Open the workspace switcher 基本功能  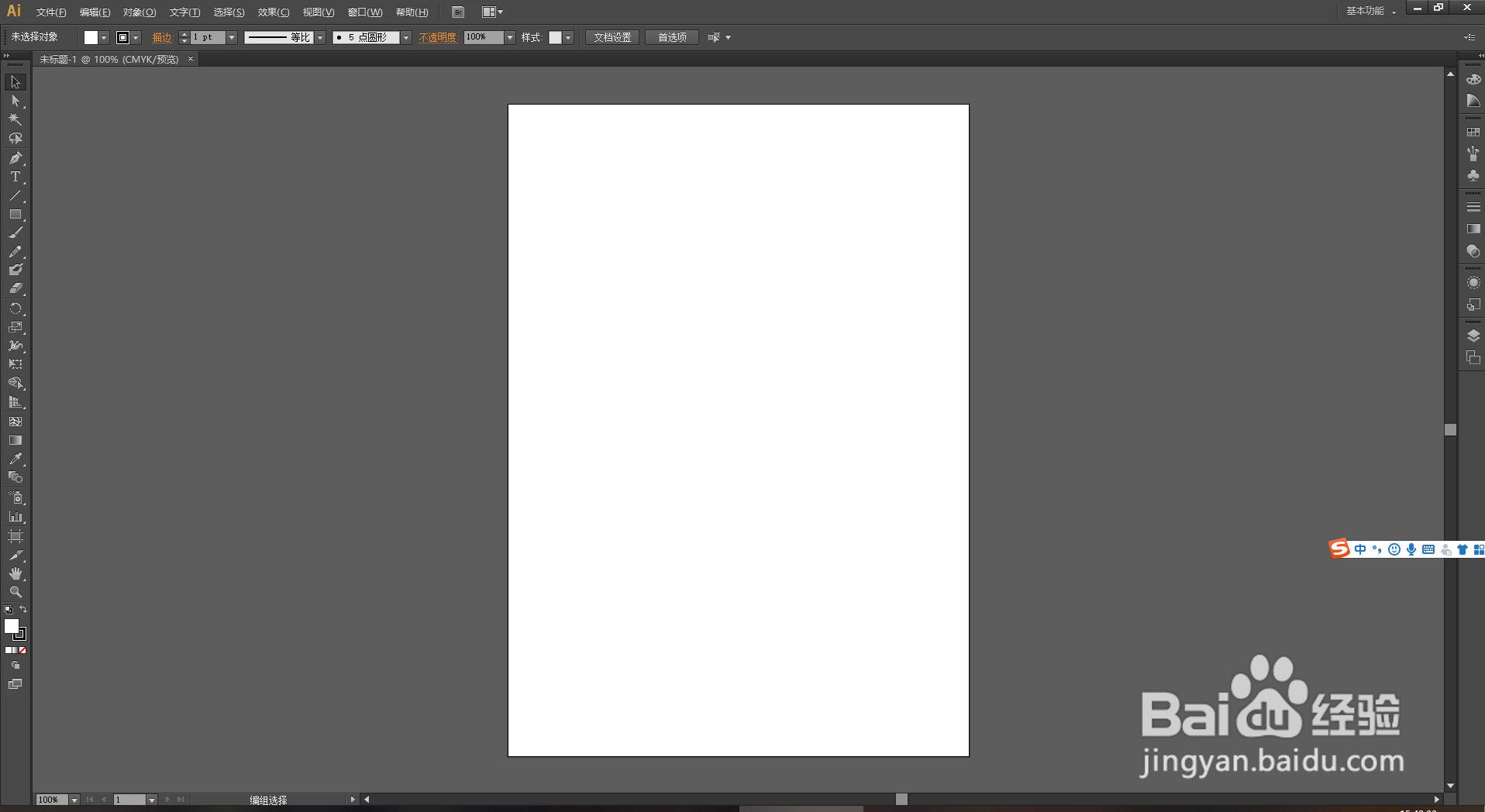[x=1371, y=11]
